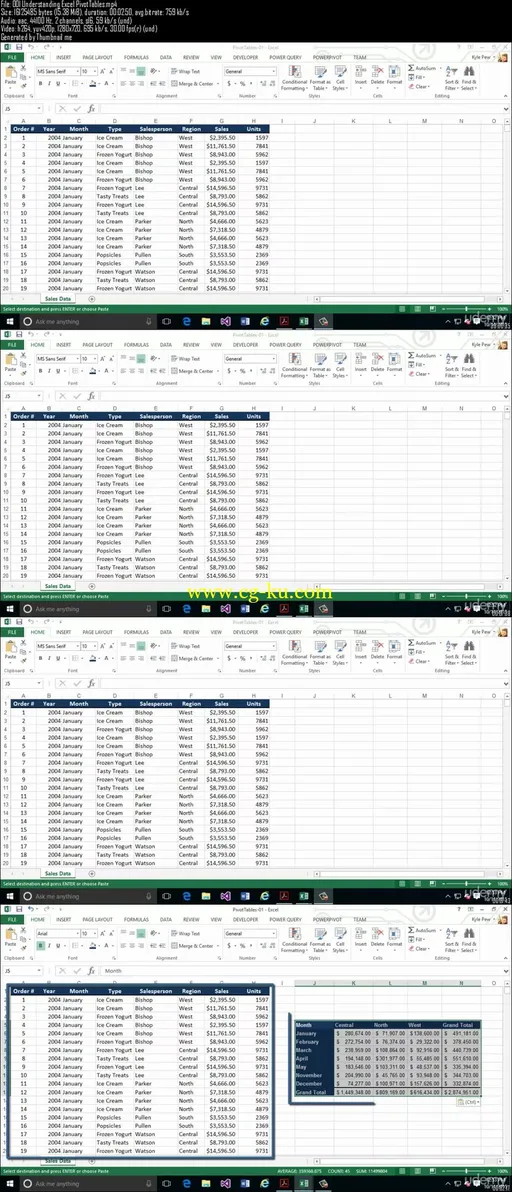Click the Sales Data sheet tab in the third frame
This screenshot has height=1192, width=512.
point(58,873)
